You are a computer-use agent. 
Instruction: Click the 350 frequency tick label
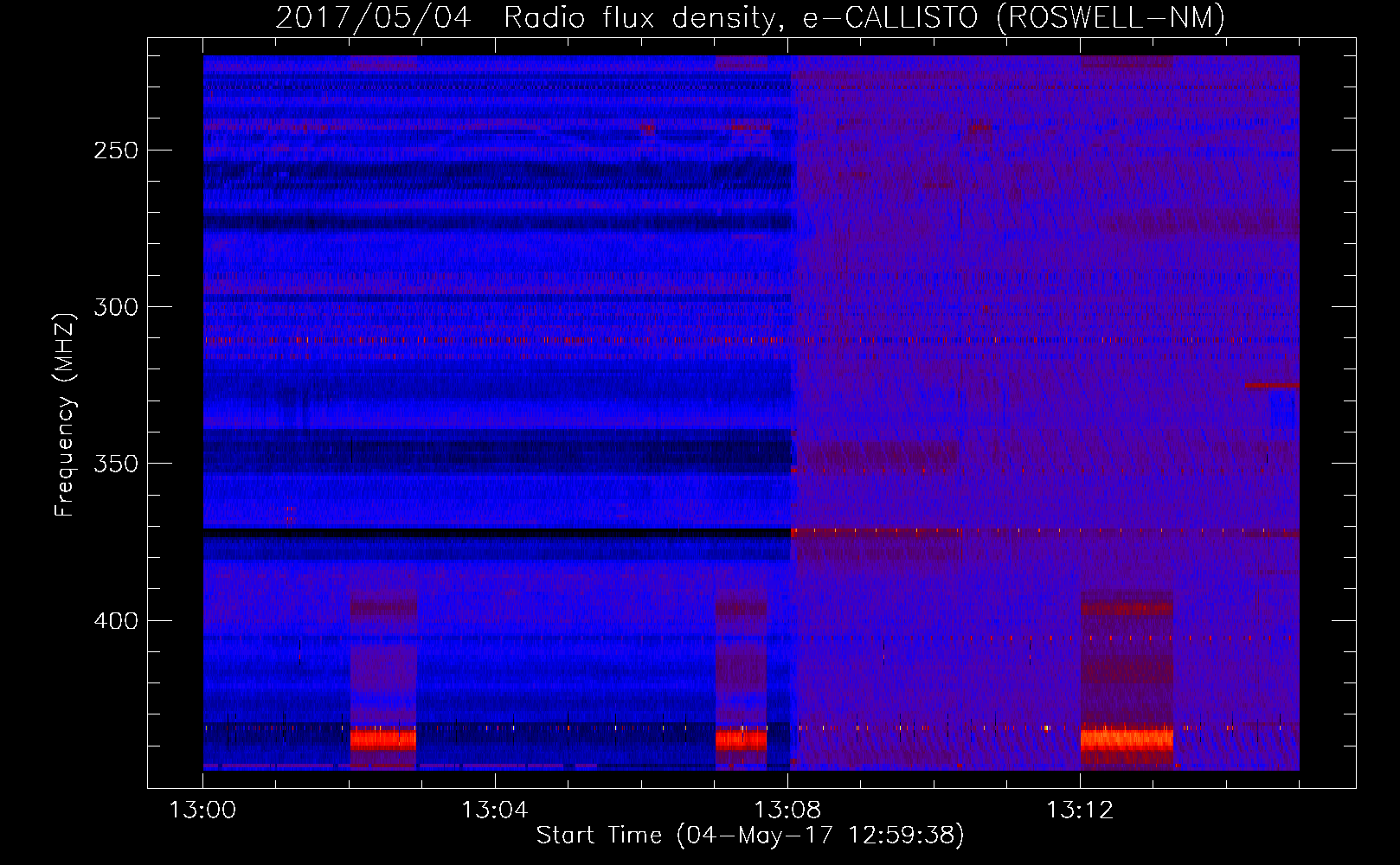[116, 464]
